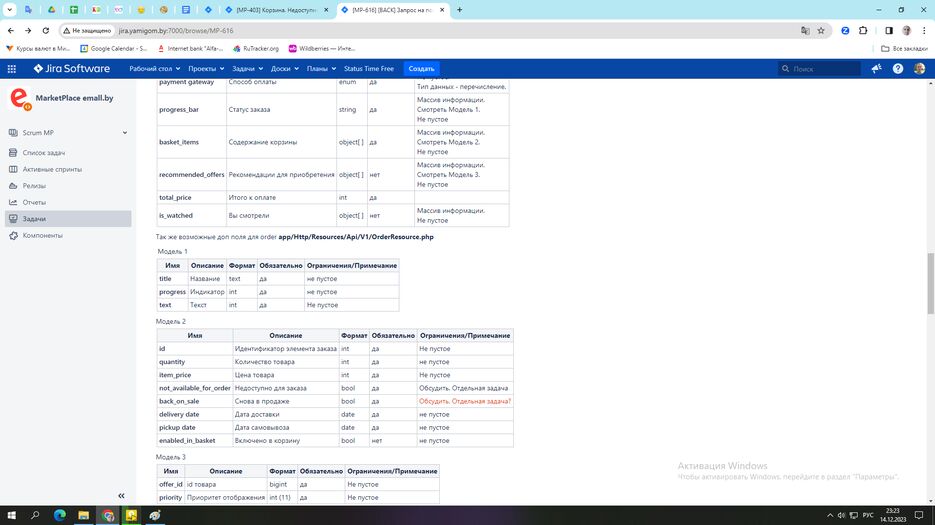Click the Создать button

tap(421, 69)
